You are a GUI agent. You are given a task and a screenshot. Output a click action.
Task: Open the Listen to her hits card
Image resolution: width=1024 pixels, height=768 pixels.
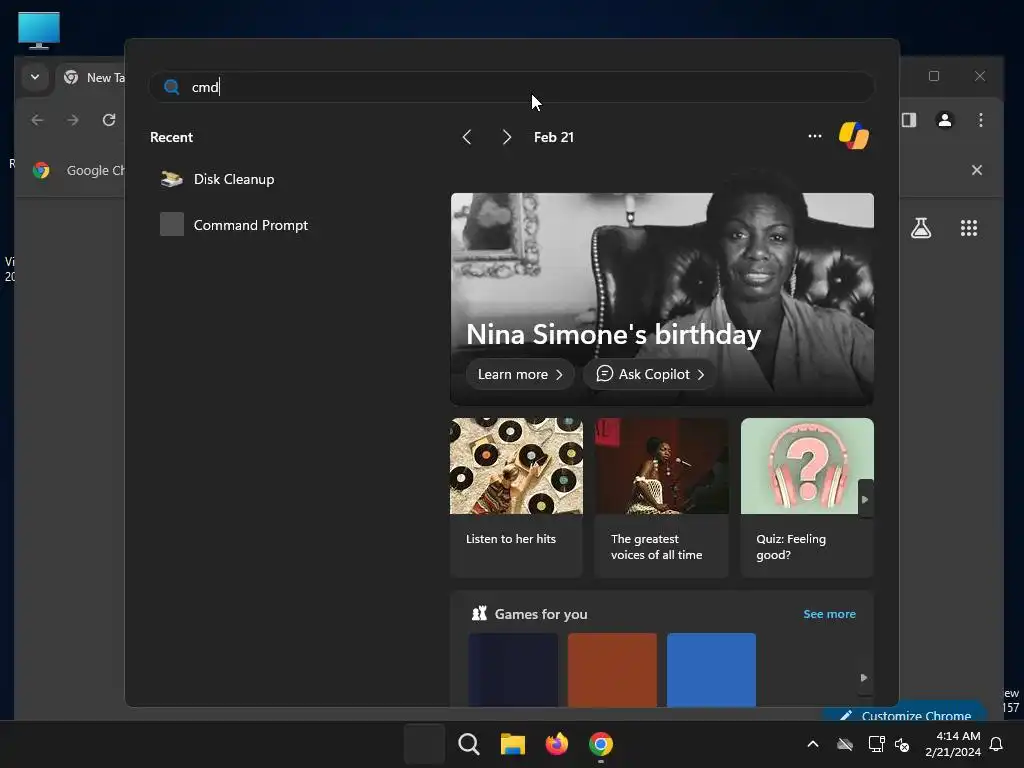(x=516, y=498)
